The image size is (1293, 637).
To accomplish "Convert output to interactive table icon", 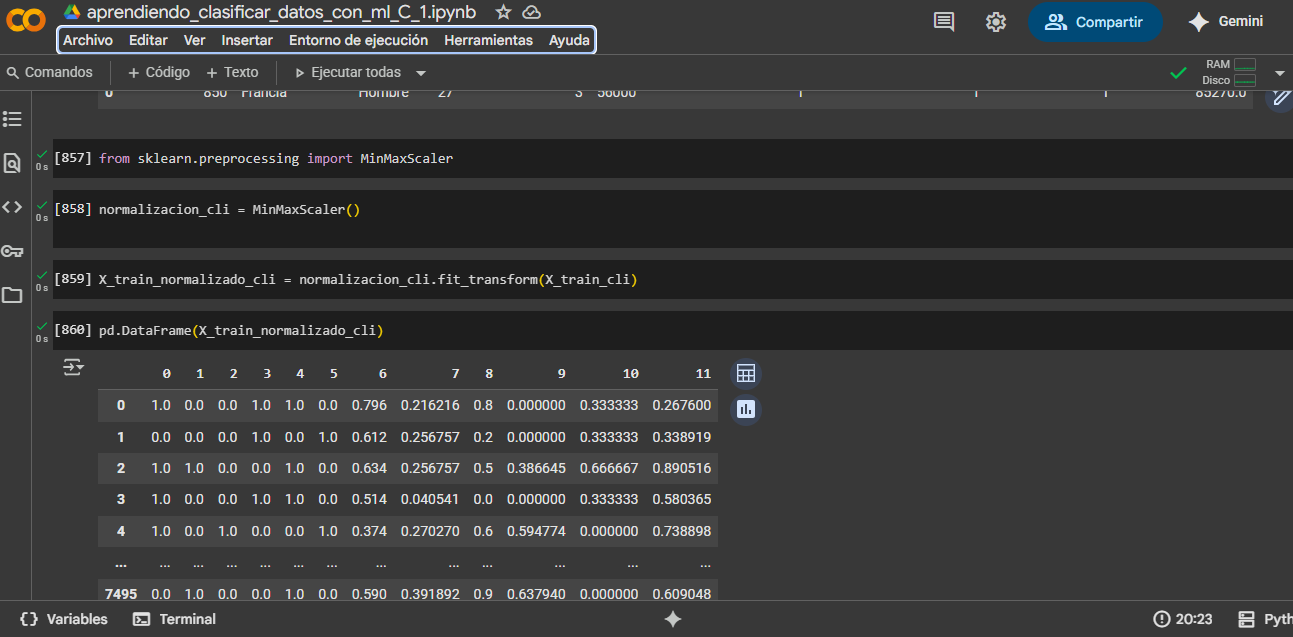I will click(x=745, y=373).
